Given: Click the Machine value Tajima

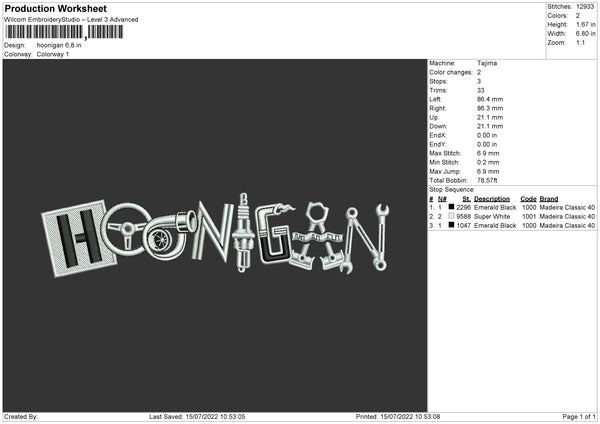Looking at the screenshot, I should tap(487, 63).
